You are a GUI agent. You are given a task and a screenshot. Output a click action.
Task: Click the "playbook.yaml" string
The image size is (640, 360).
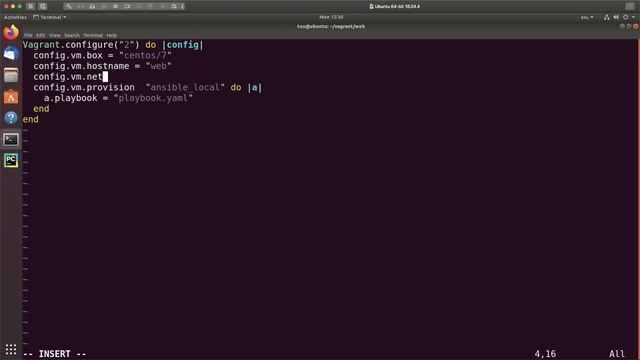[x=153, y=98]
